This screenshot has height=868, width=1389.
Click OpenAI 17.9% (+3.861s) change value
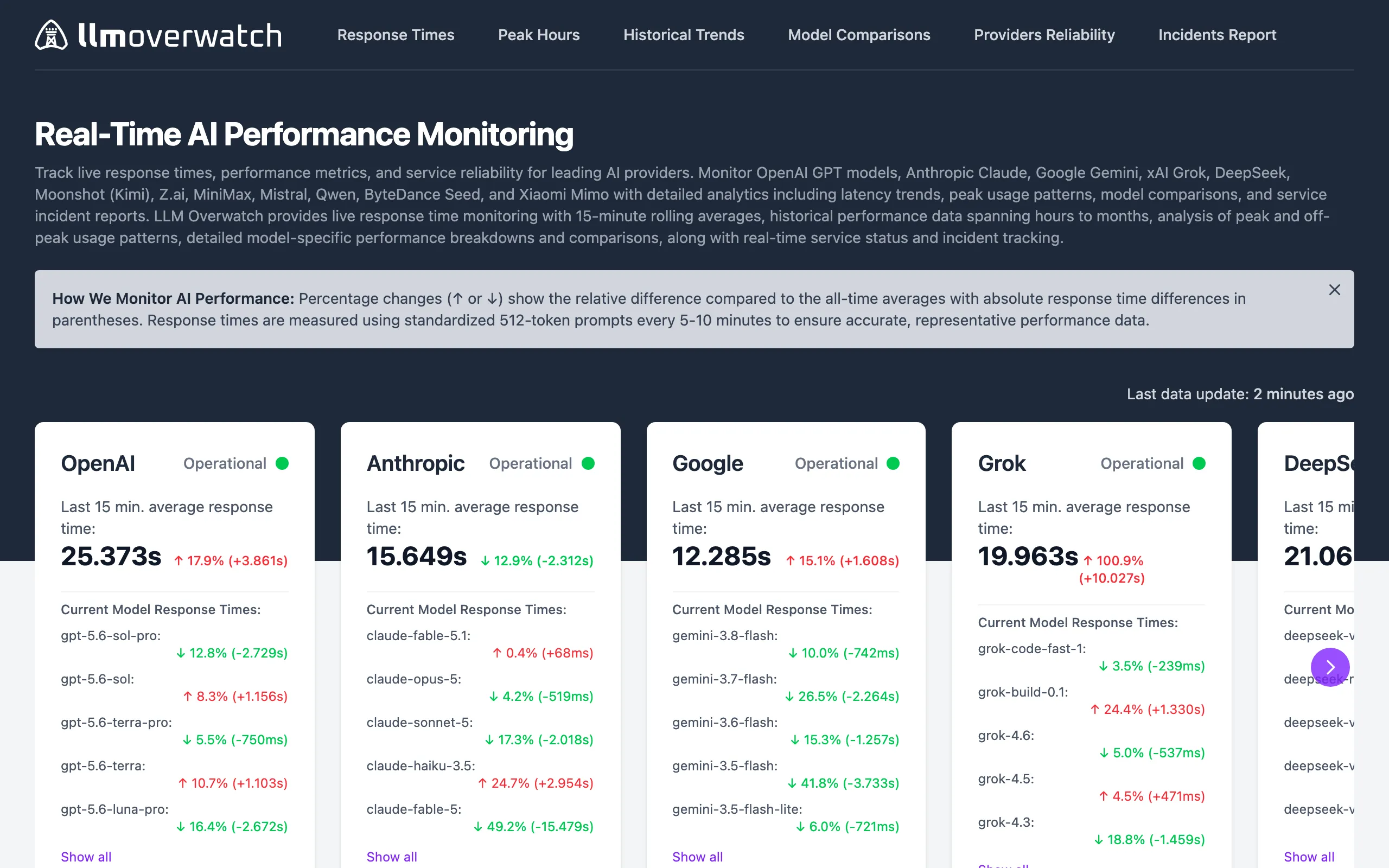tap(231, 560)
